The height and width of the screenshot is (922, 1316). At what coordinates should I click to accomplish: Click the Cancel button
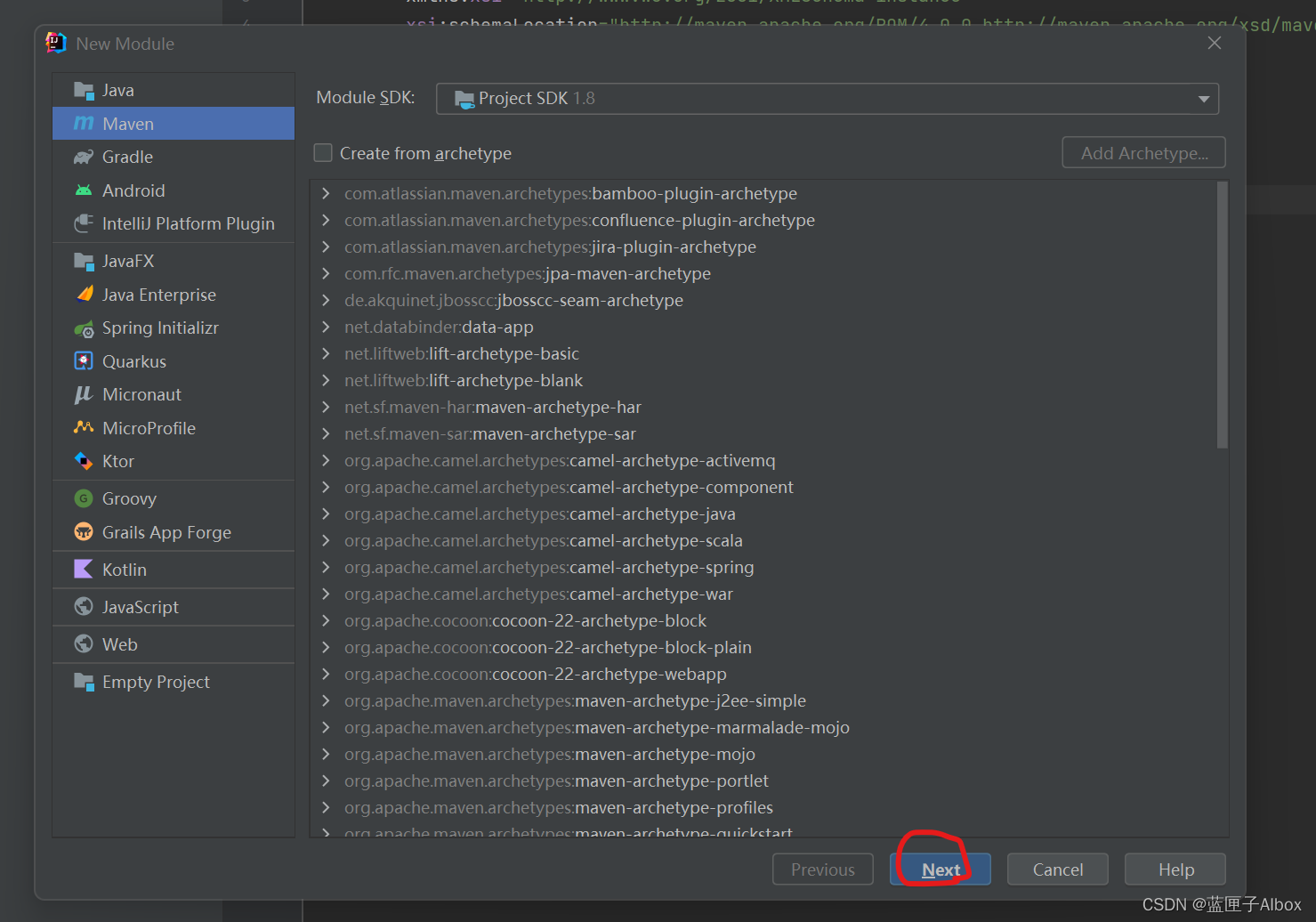click(1058, 869)
